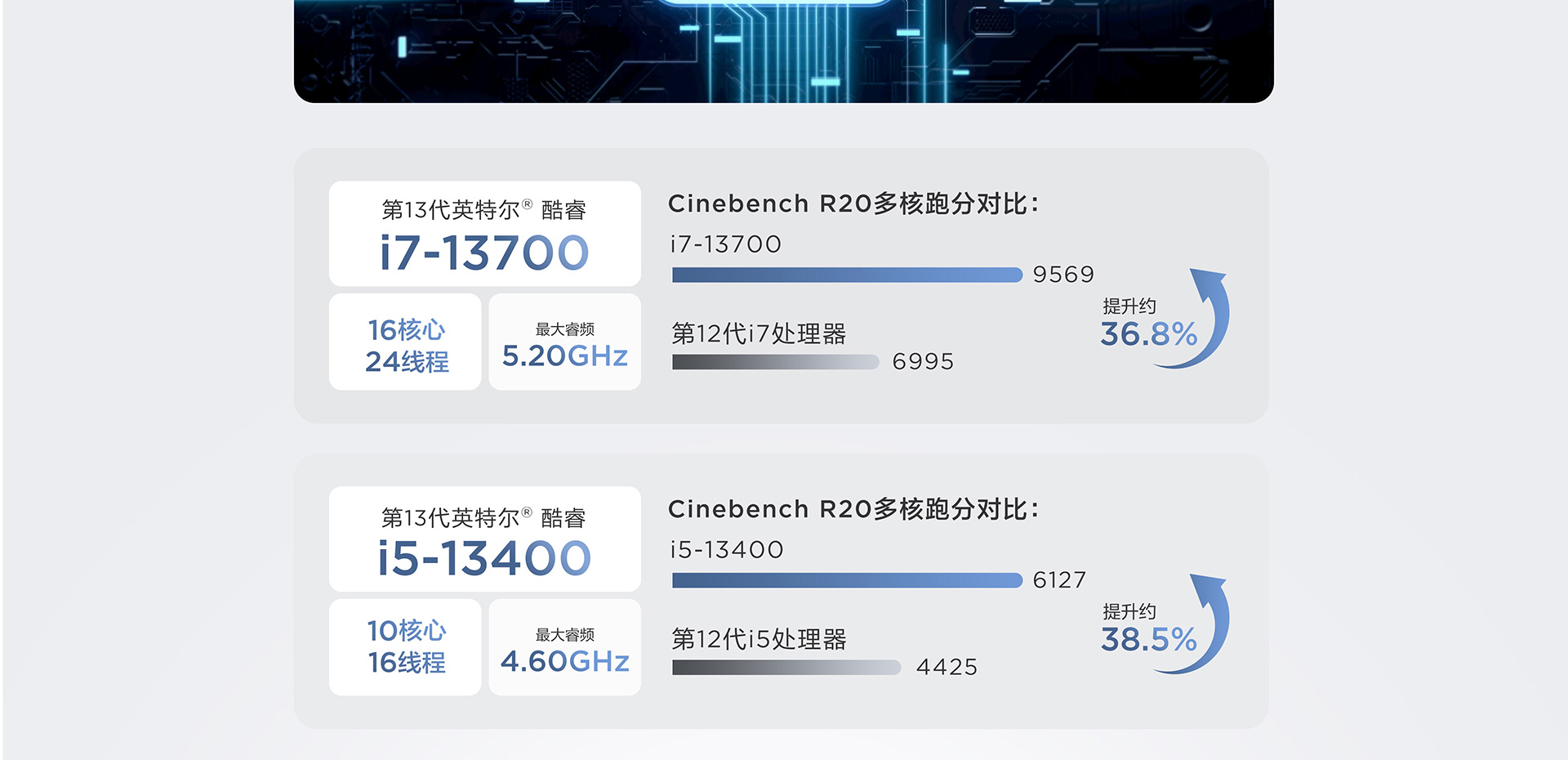Click the blue i7-13700 score bar
Image resolution: width=1568 pixels, height=760 pixels.
[847, 275]
